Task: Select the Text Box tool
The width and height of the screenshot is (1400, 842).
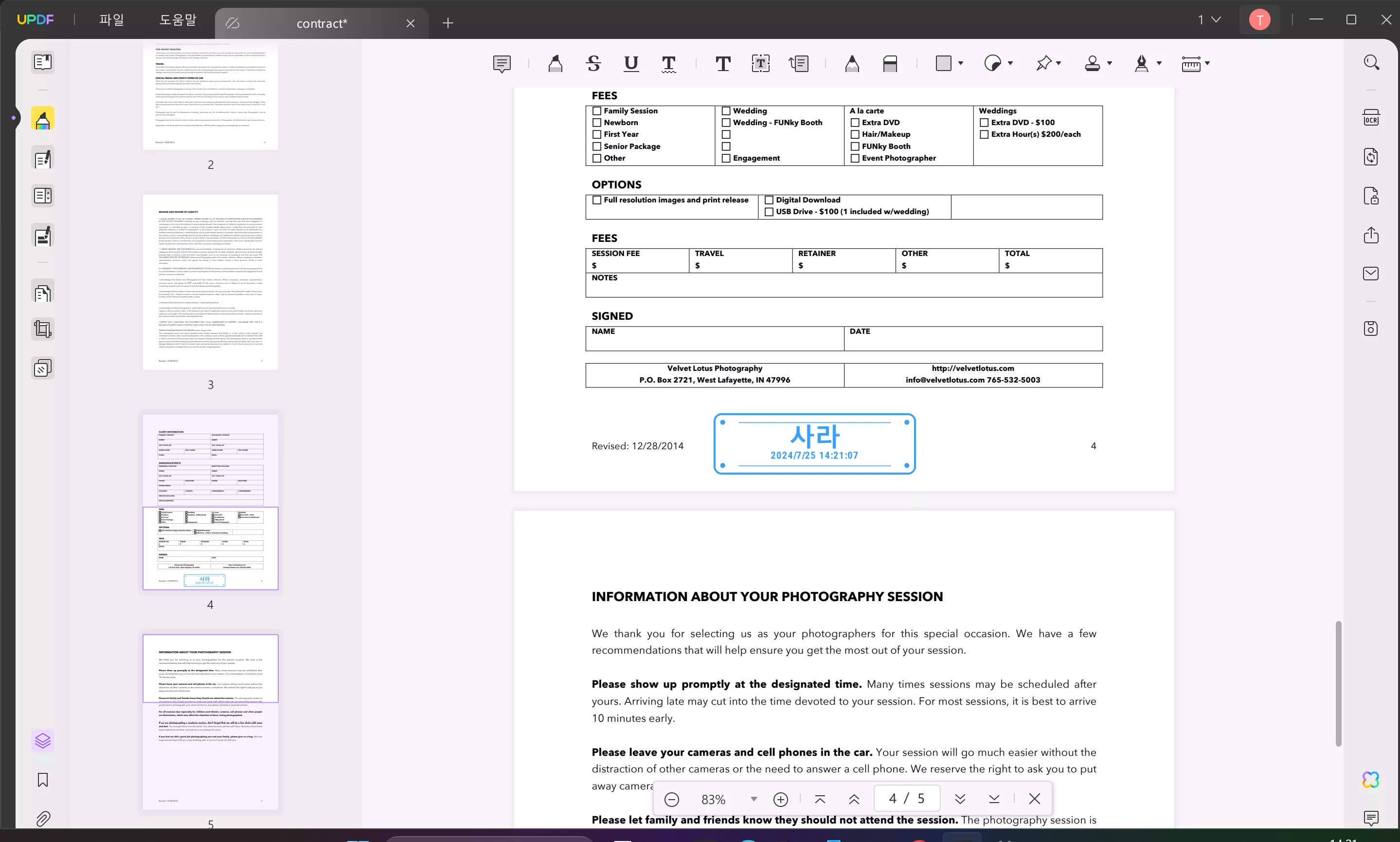Action: pyautogui.click(x=761, y=64)
